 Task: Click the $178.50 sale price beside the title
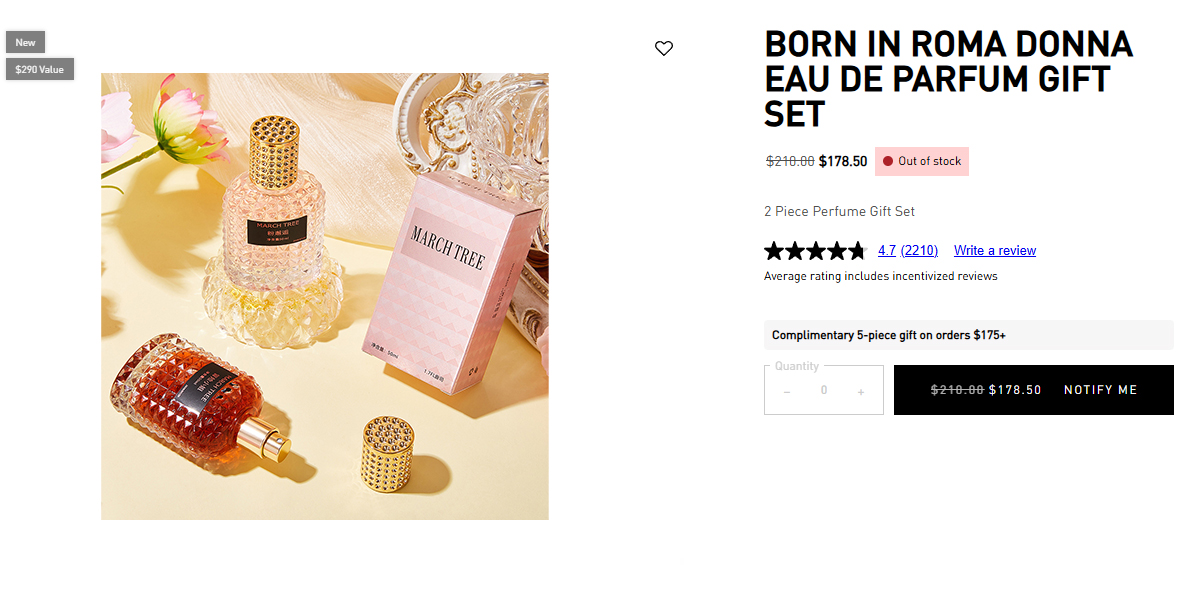843,161
